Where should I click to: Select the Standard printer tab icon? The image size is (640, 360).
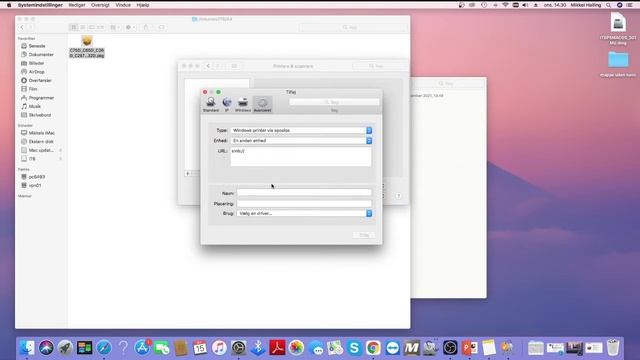211,104
